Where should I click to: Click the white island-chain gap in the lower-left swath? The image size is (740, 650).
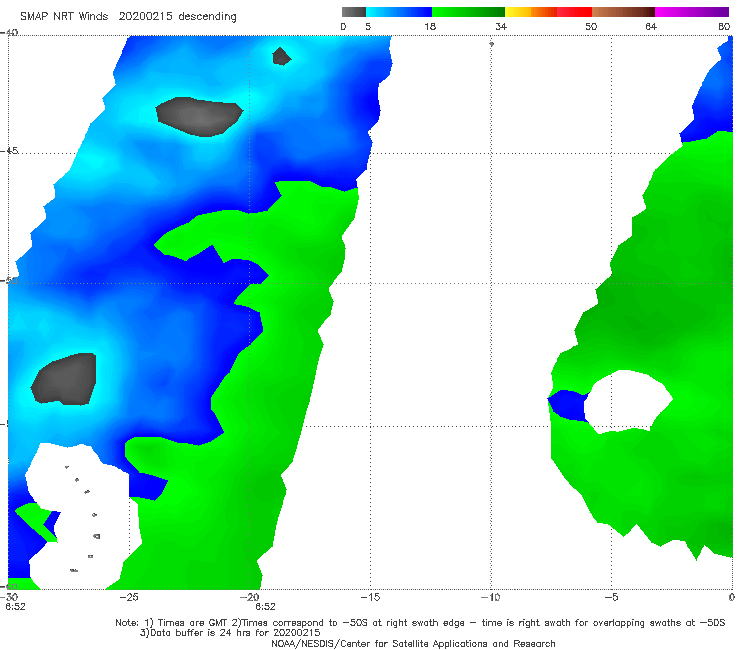[83, 517]
